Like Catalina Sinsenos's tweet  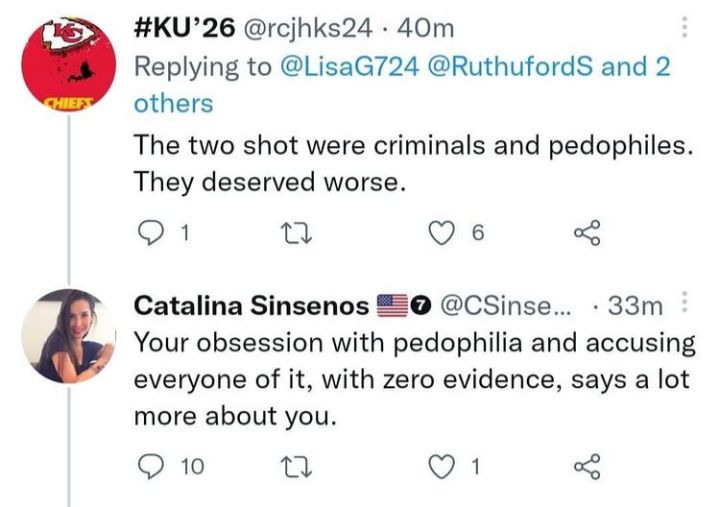click(441, 464)
